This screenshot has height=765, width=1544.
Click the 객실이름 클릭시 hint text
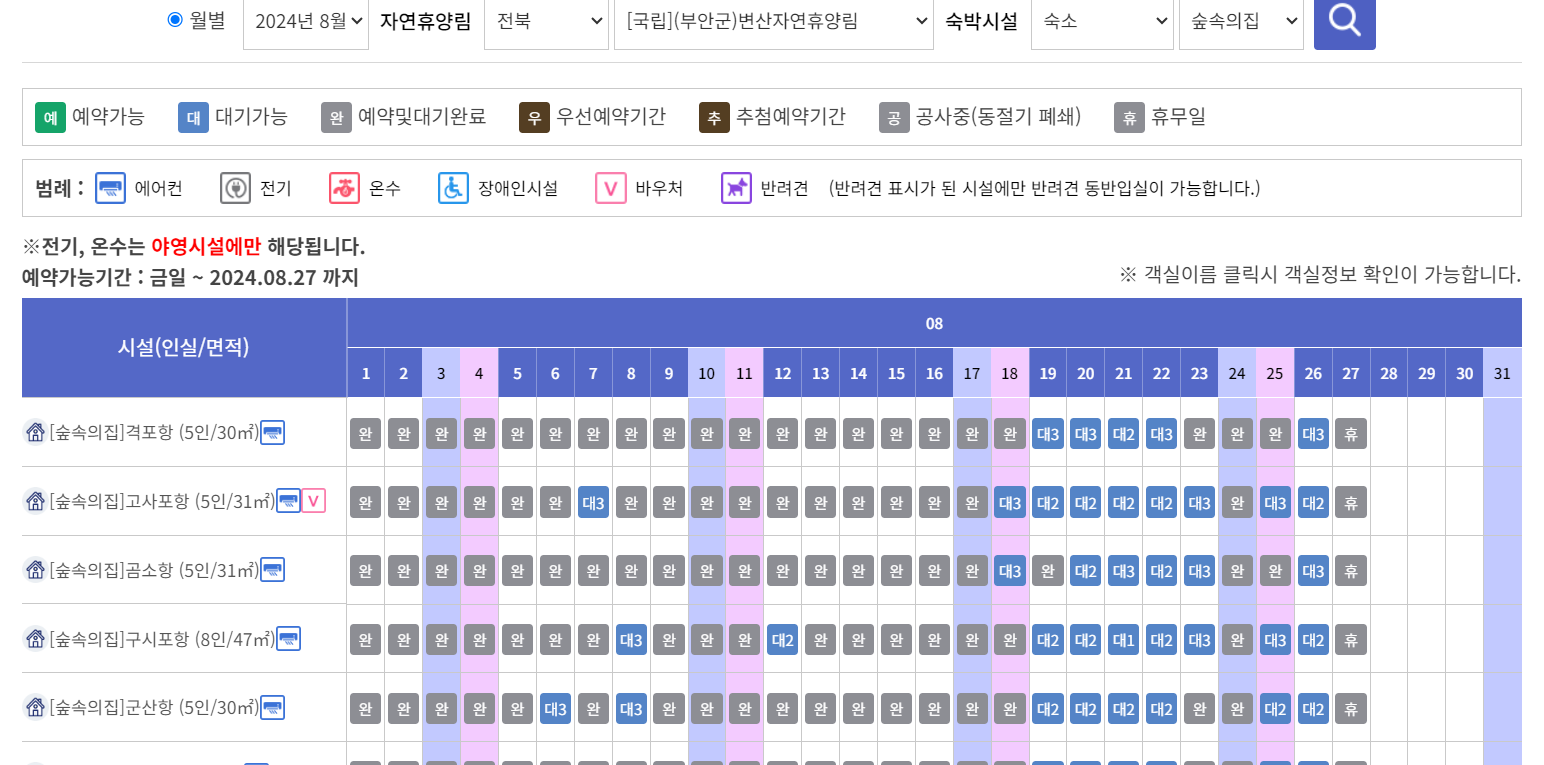point(1320,274)
